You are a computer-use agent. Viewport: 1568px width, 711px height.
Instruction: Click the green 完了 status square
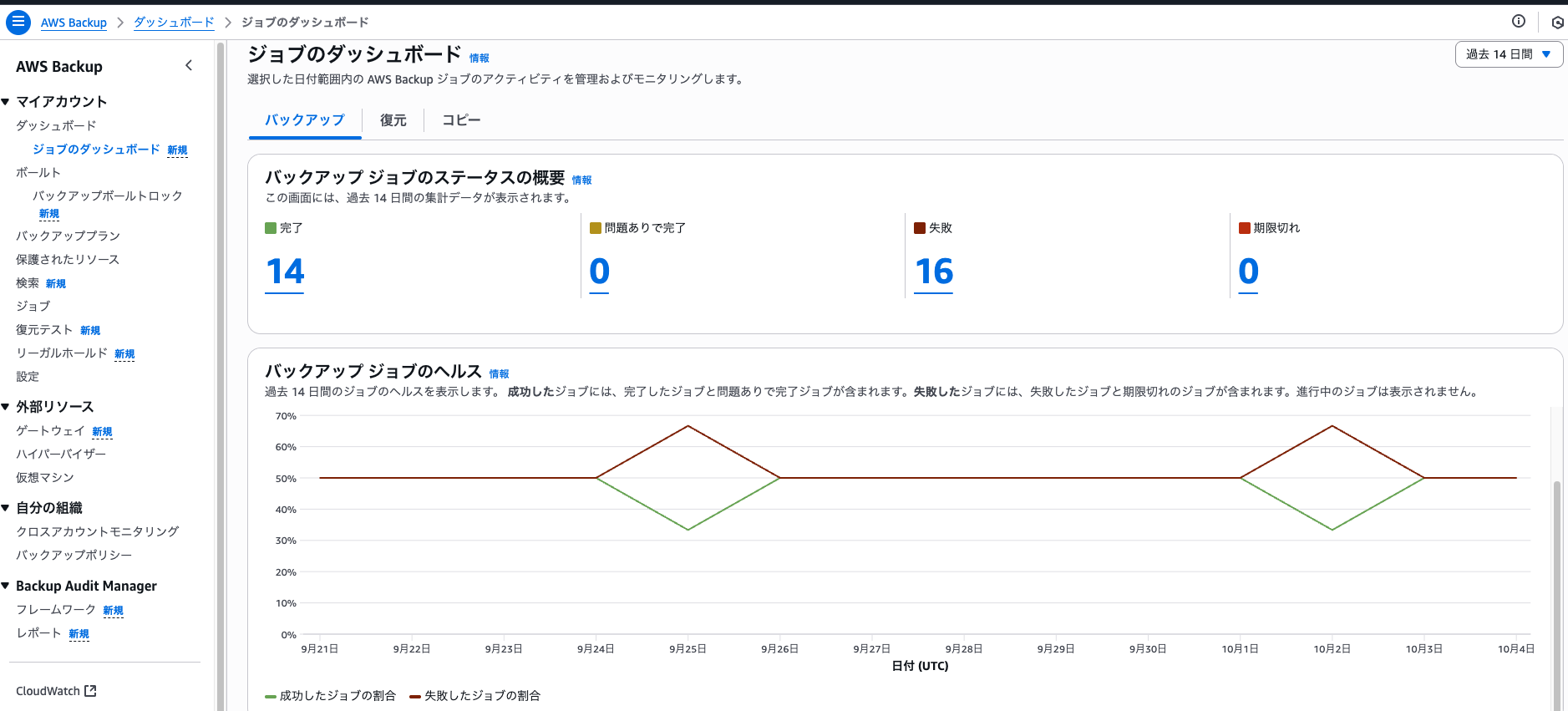click(271, 228)
